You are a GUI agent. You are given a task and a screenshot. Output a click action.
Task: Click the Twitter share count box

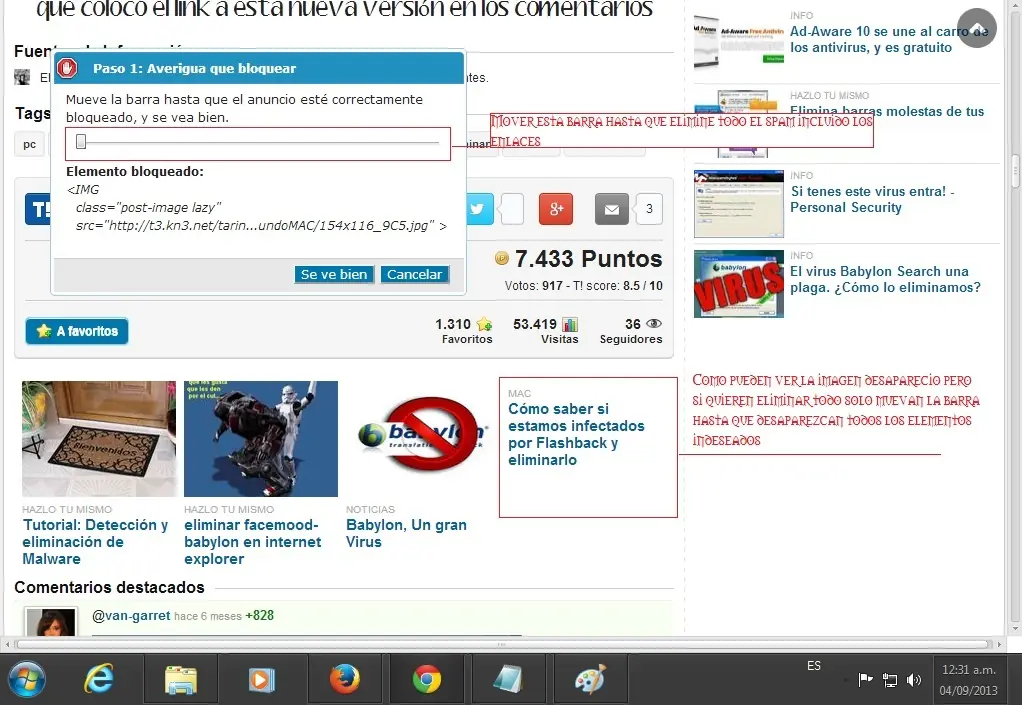(512, 209)
